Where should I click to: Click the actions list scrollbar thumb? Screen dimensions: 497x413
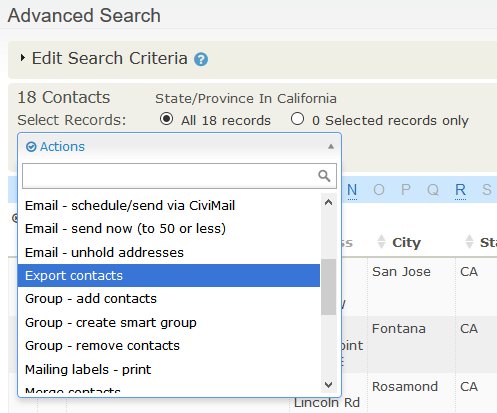tap(329, 287)
